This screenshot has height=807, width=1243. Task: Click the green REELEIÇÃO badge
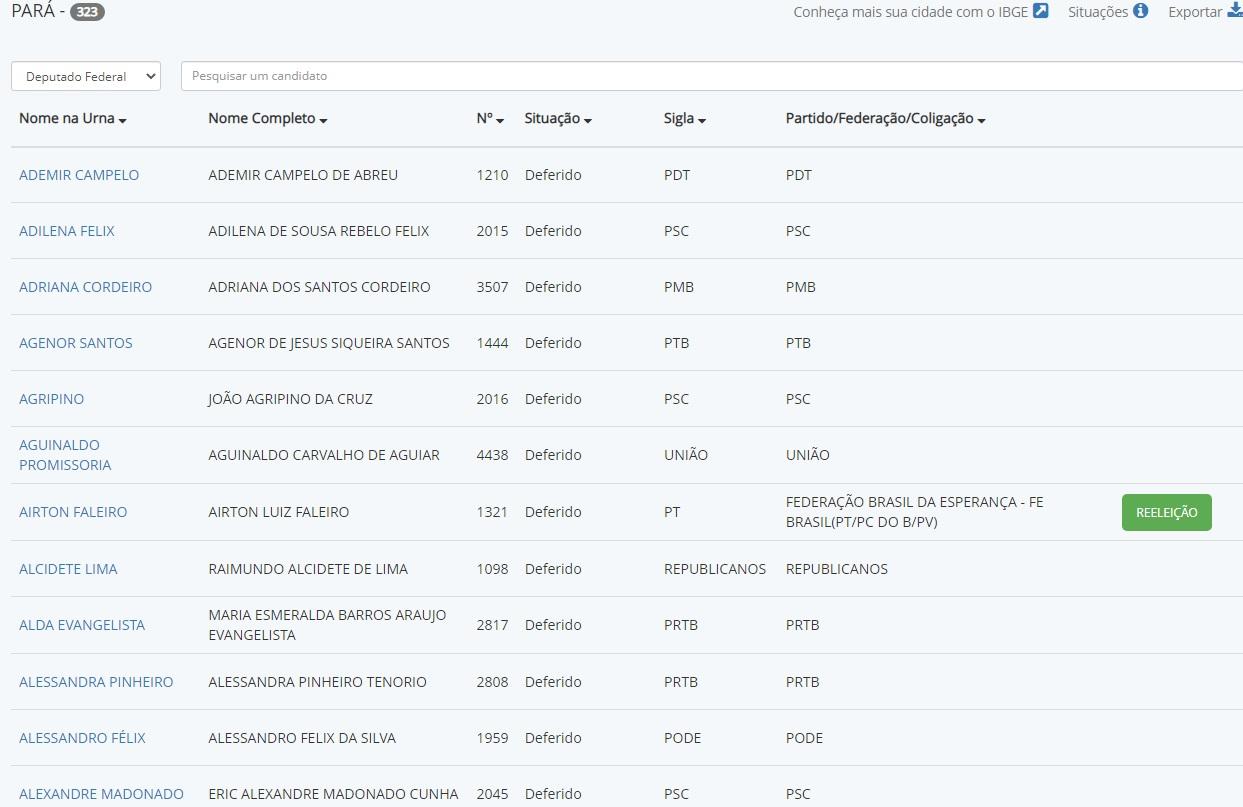(1166, 512)
